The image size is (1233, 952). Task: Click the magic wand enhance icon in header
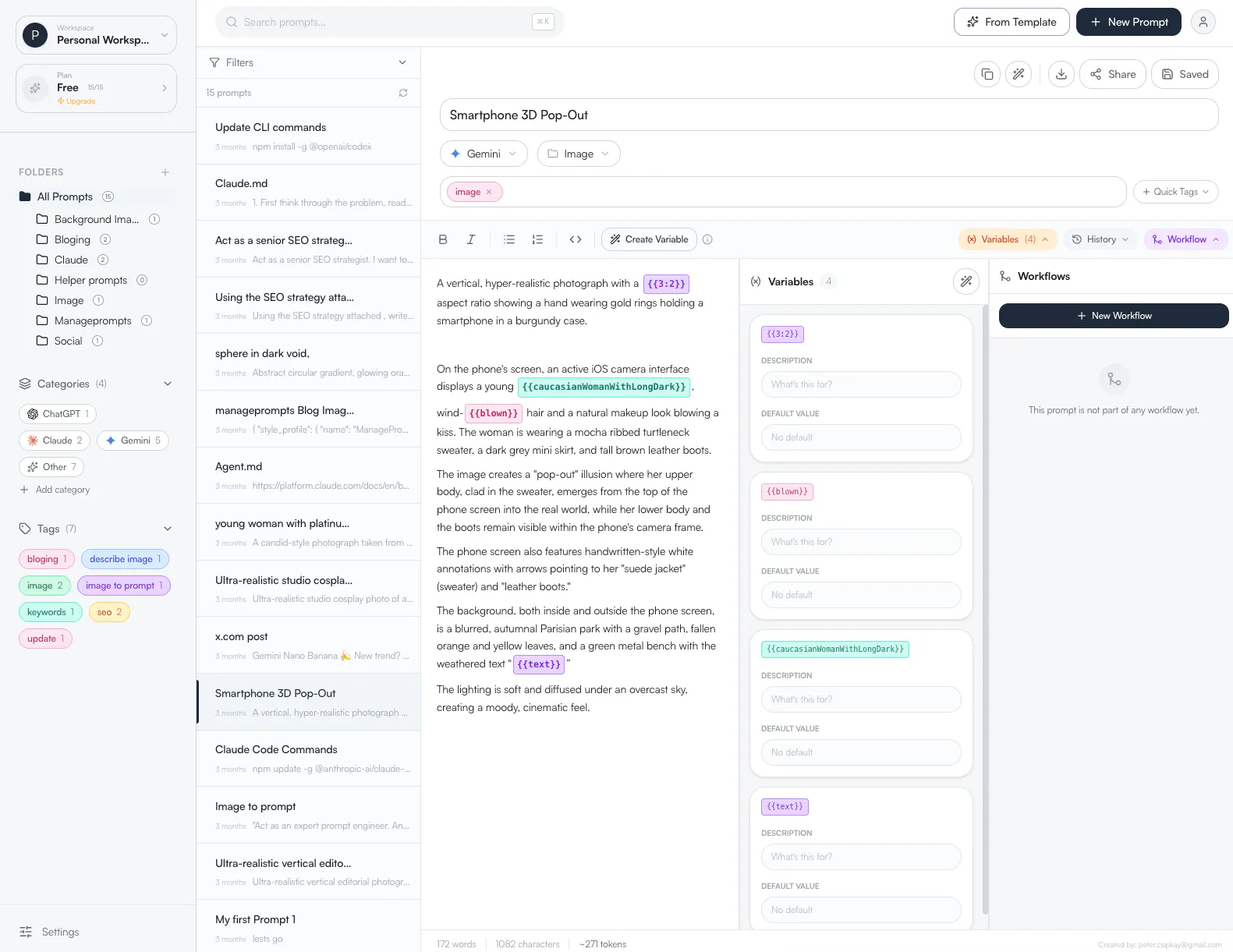[x=1019, y=74]
